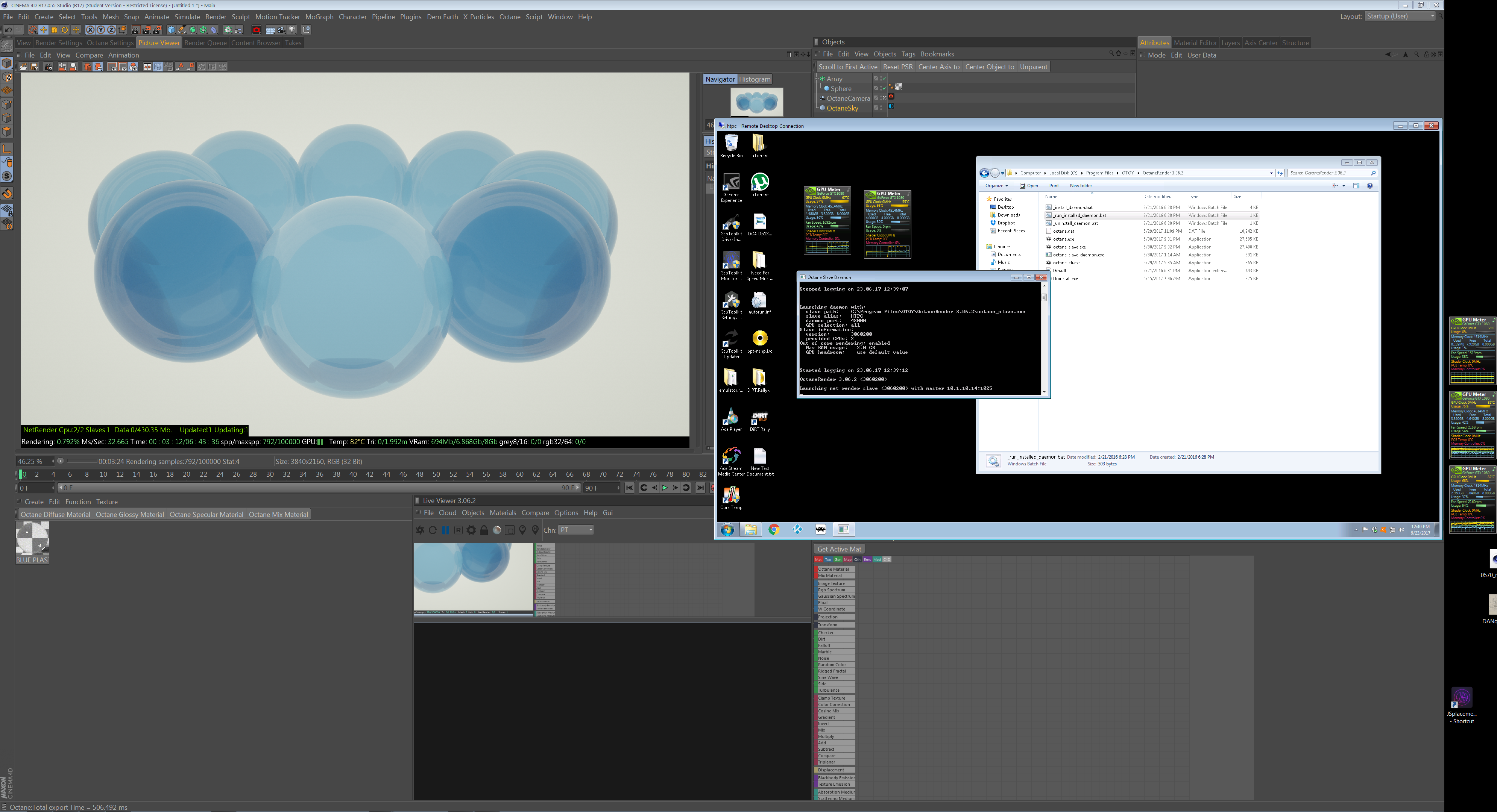Select the Rotate tool in top toolbar

pyautogui.click(x=64, y=30)
